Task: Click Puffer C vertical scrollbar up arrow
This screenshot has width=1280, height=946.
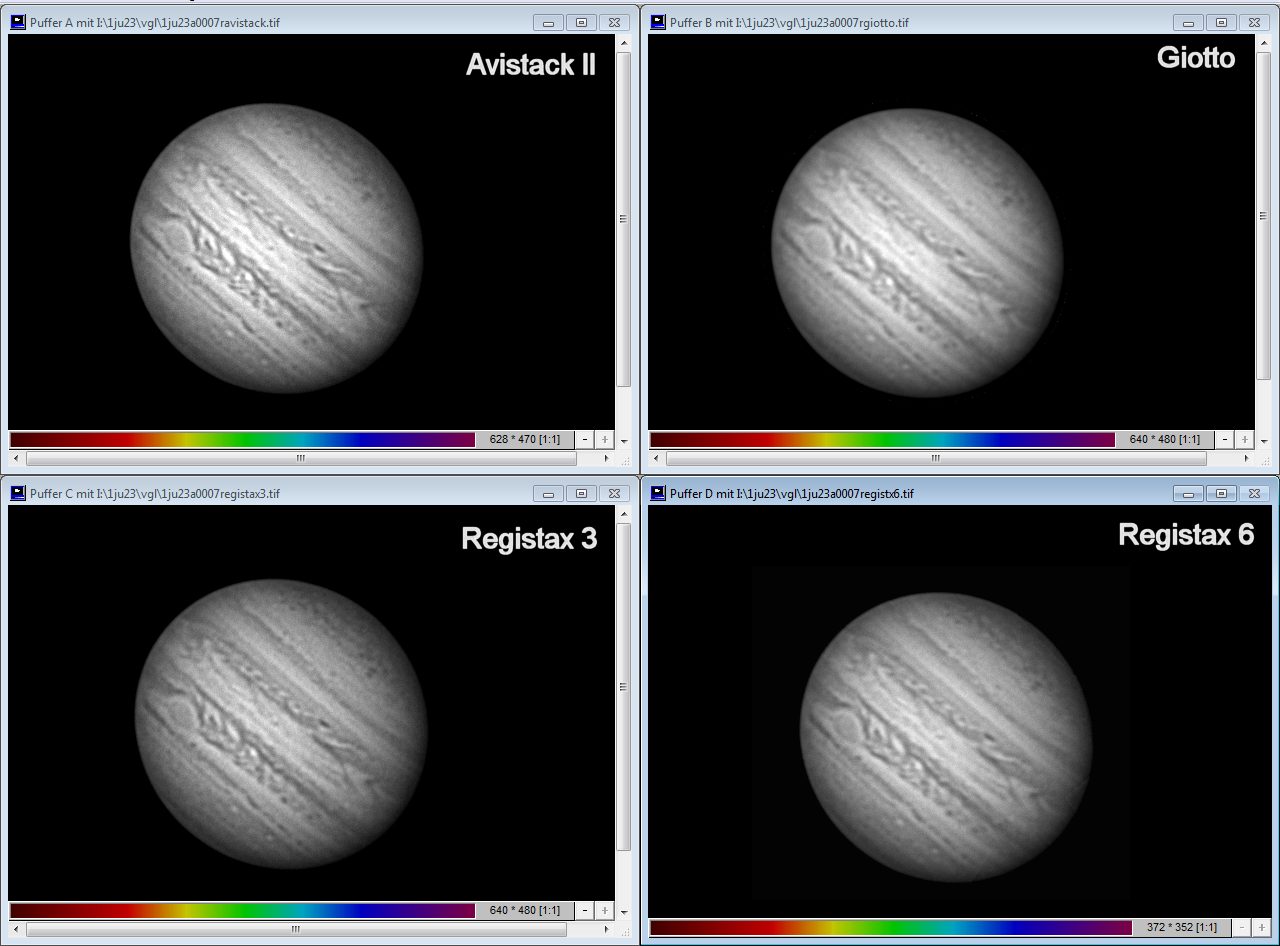Action: coord(624,514)
